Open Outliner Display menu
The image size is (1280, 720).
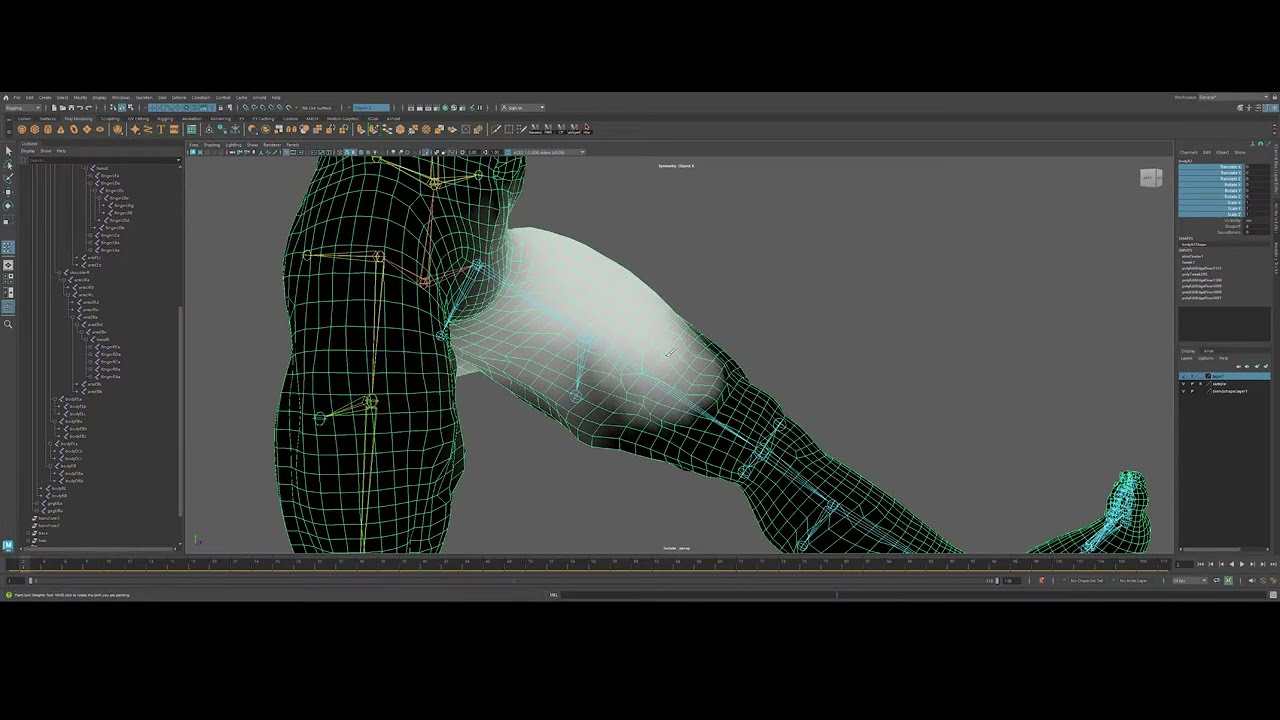[28, 151]
